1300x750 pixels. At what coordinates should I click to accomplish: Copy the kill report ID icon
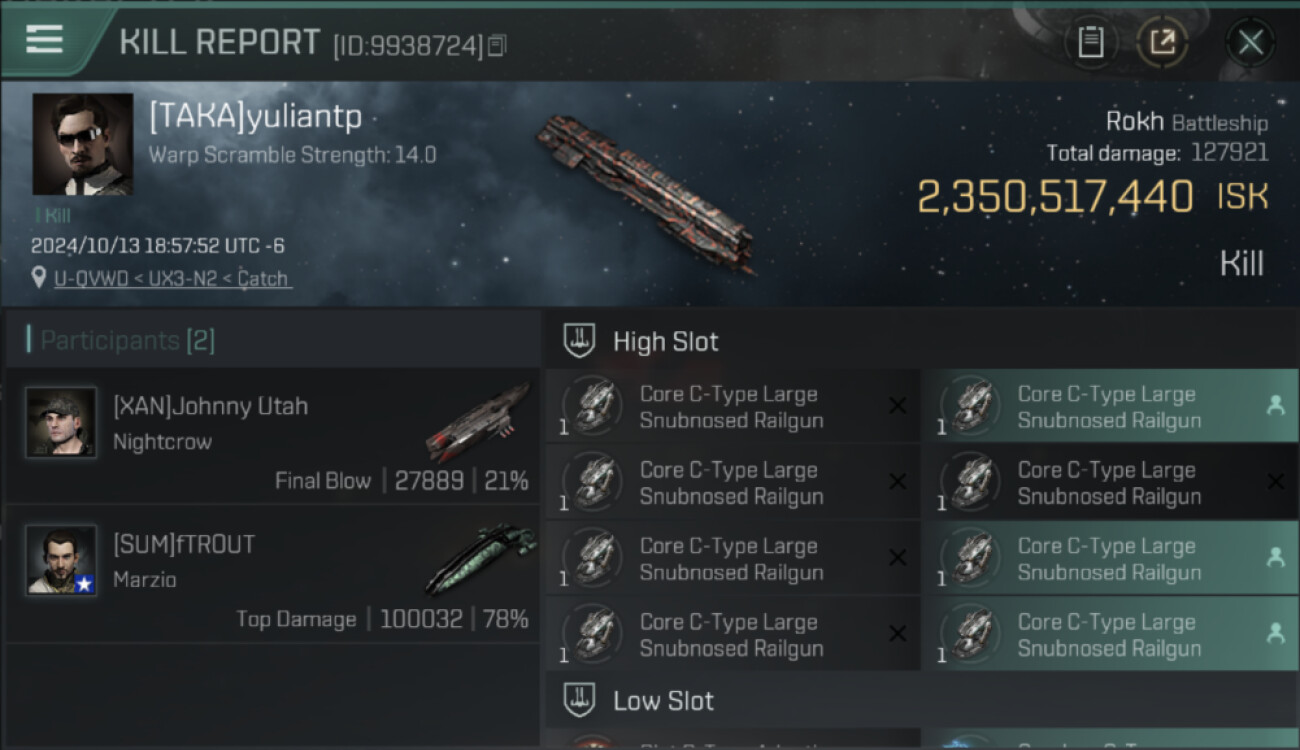[x=497, y=45]
